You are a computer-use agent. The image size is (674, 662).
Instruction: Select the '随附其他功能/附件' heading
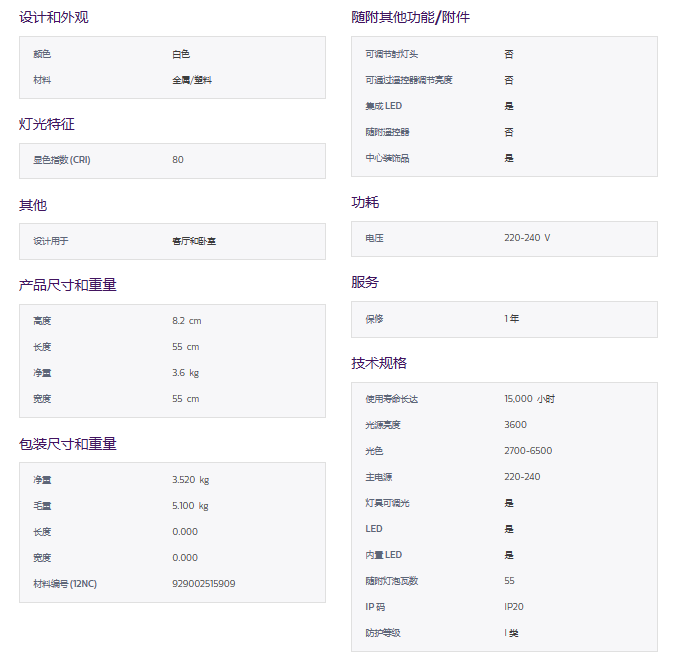click(x=411, y=17)
